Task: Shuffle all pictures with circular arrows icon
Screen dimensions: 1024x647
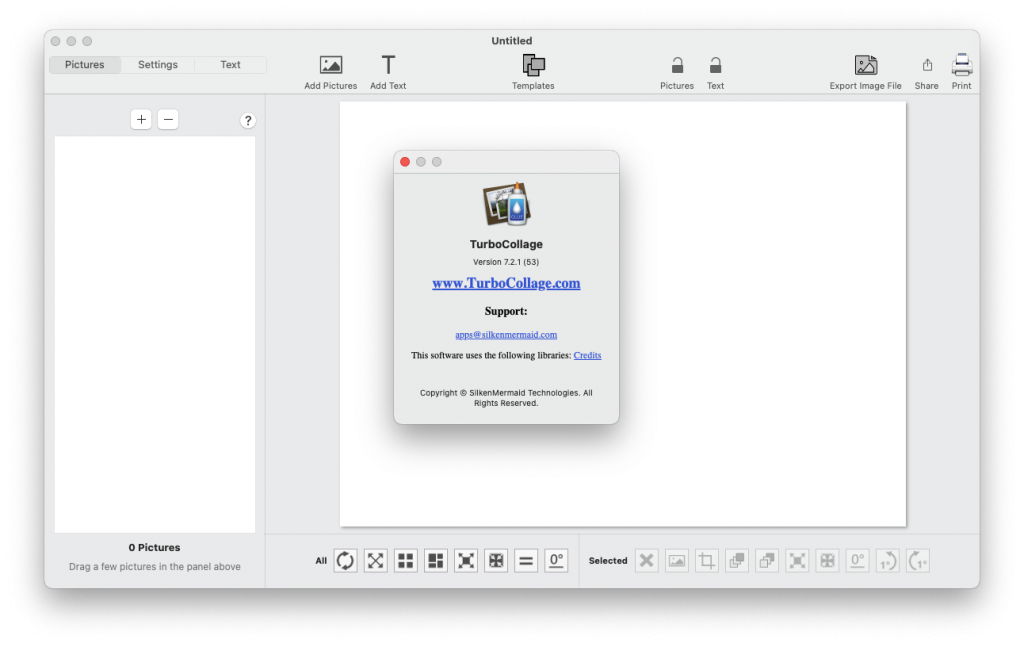Action: pyautogui.click(x=345, y=560)
